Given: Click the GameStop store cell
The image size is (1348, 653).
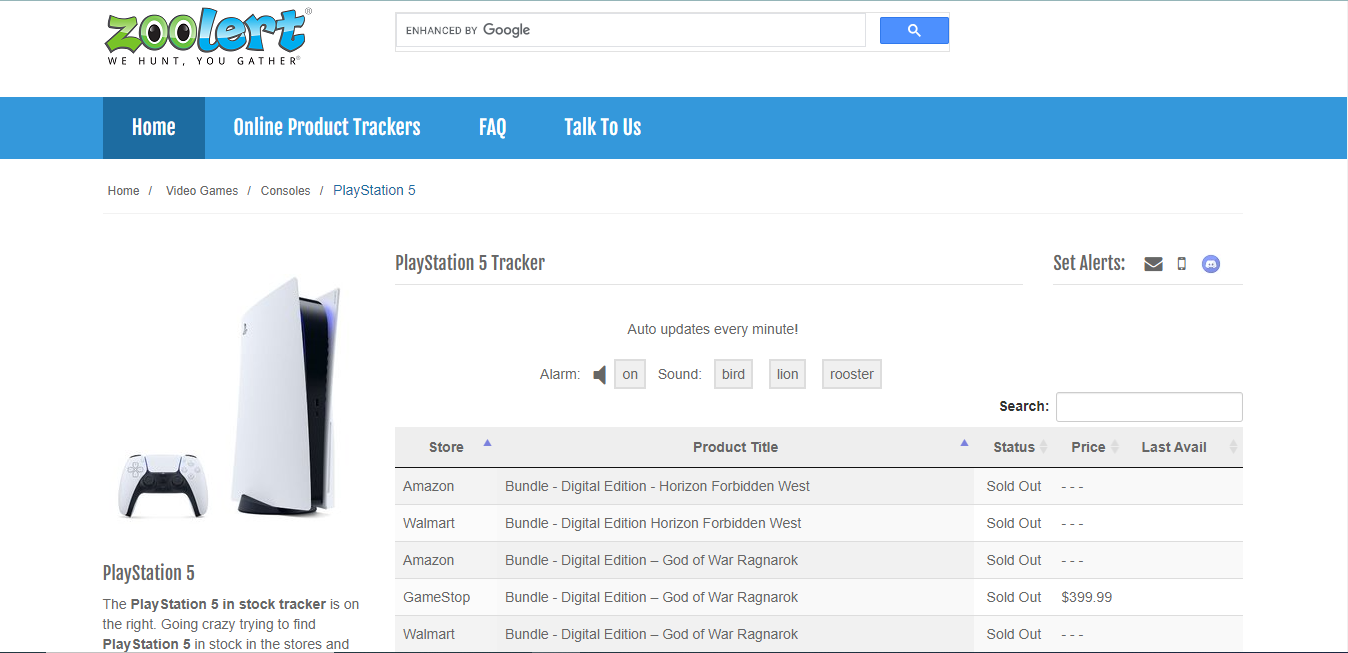Looking at the screenshot, I should (437, 597).
